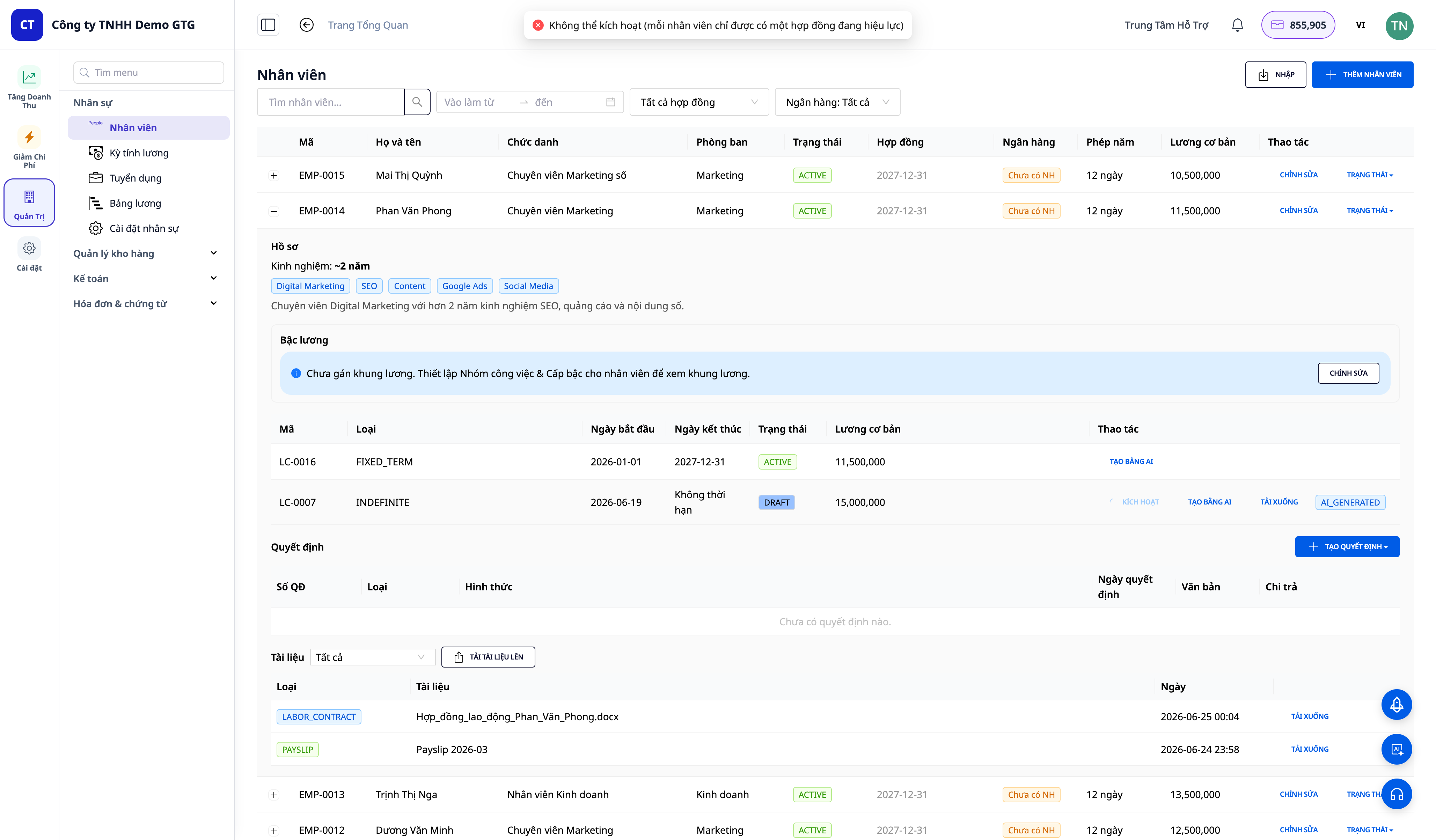Screen dimensions: 1436x840
Task: Click the employee search magnifier button
Action: tap(417, 102)
